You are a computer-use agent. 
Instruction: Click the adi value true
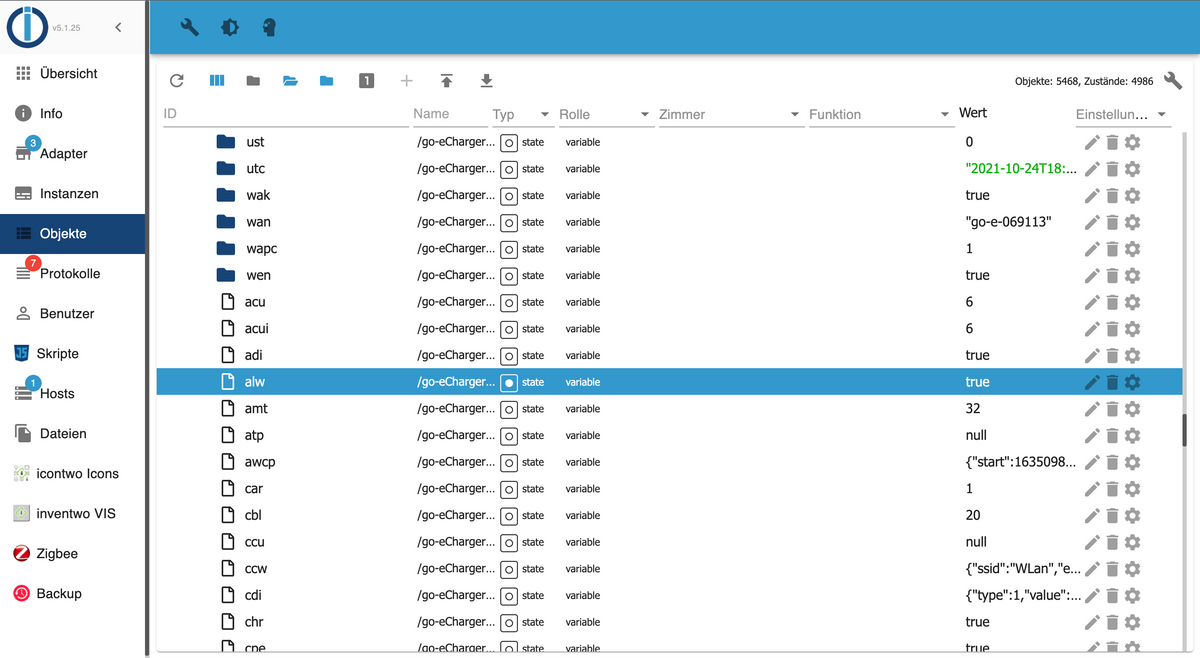tap(977, 355)
